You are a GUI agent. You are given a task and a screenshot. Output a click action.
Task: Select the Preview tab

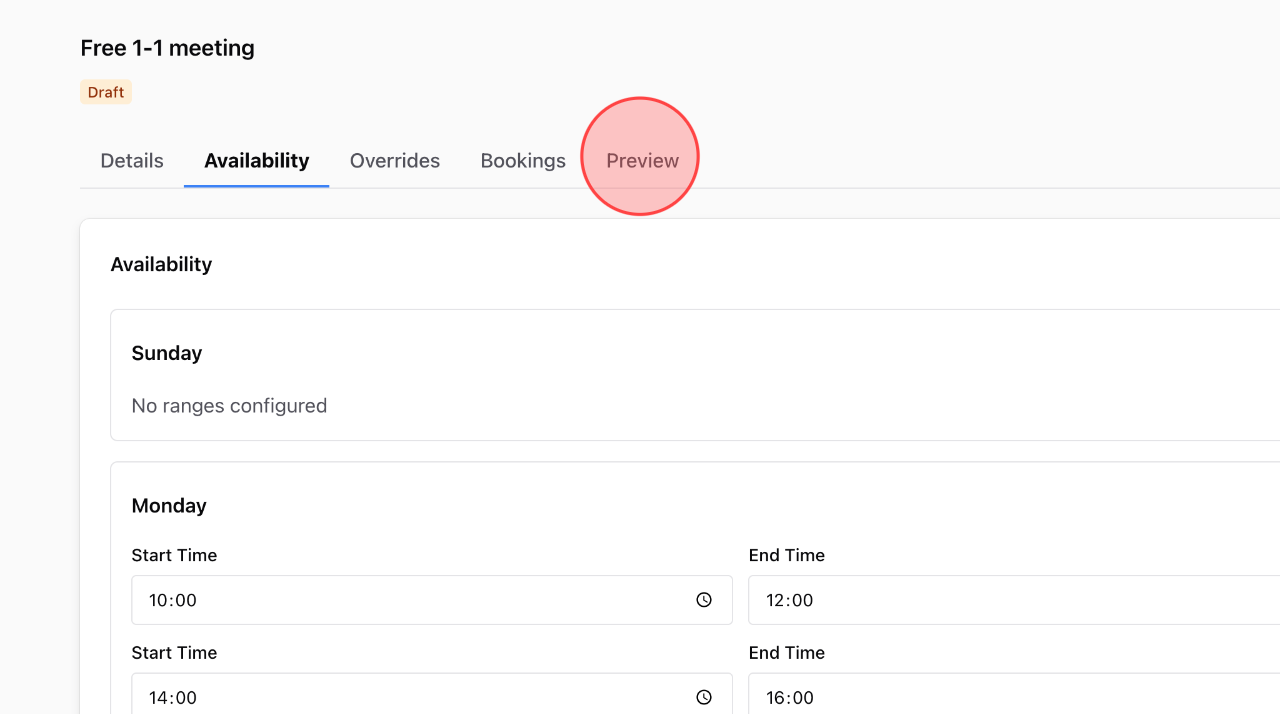[x=642, y=160]
